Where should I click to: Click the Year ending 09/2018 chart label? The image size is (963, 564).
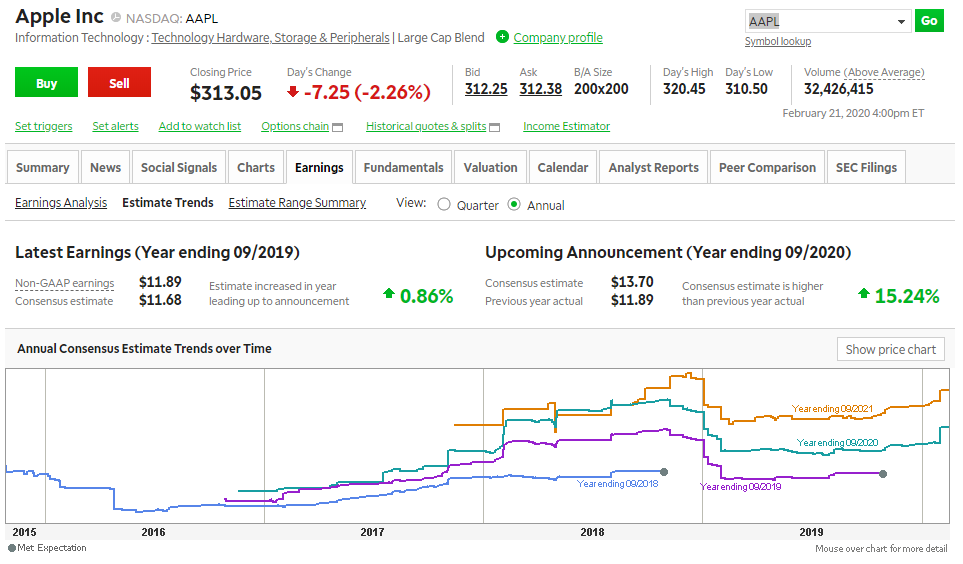(617, 484)
